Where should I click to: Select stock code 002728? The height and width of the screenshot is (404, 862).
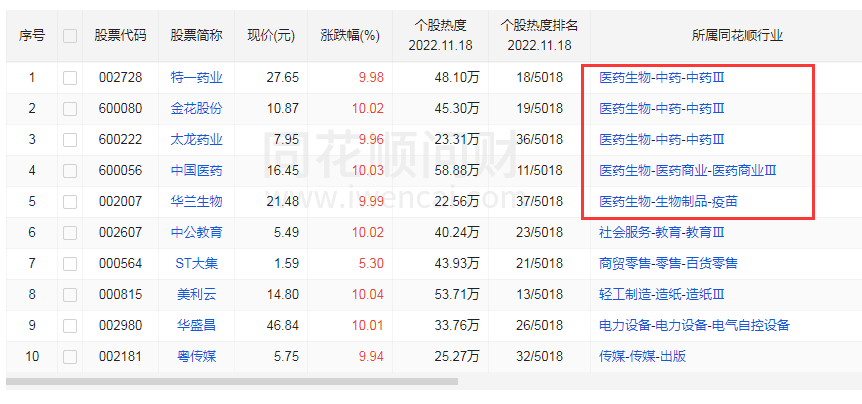point(120,78)
